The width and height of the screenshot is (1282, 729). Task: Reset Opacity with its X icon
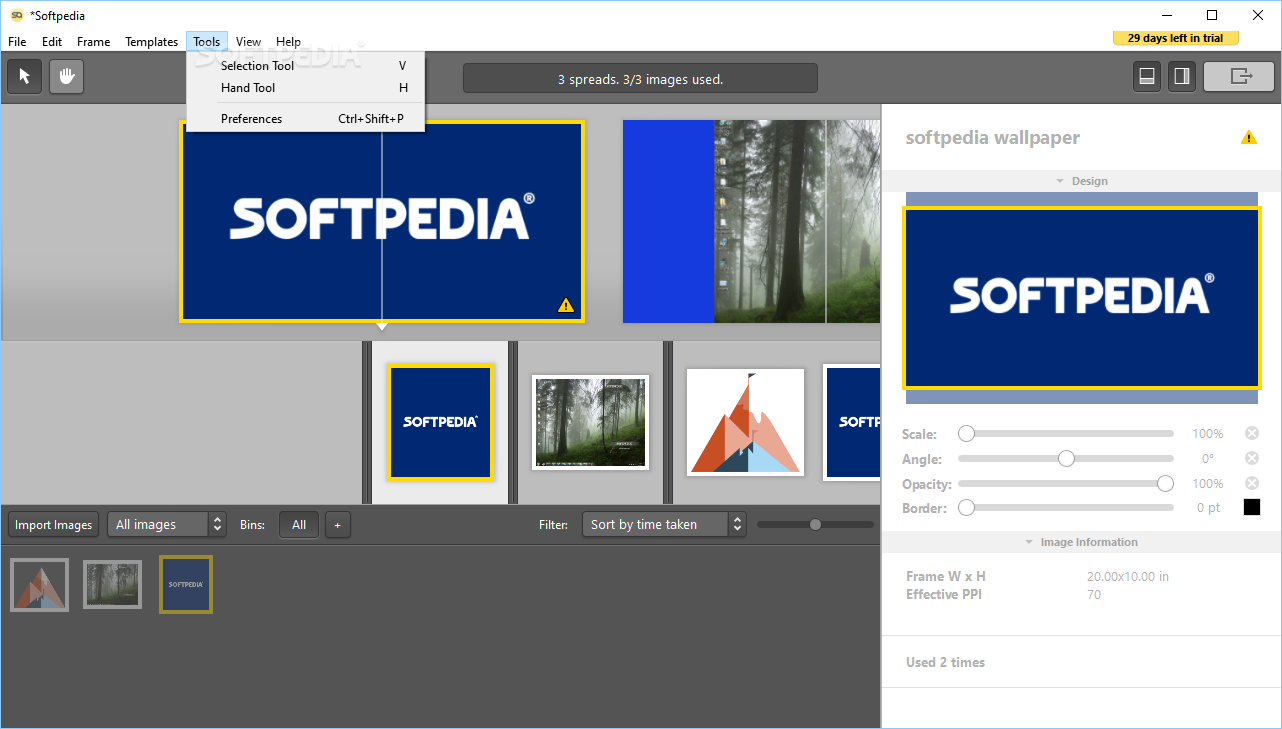(1251, 483)
